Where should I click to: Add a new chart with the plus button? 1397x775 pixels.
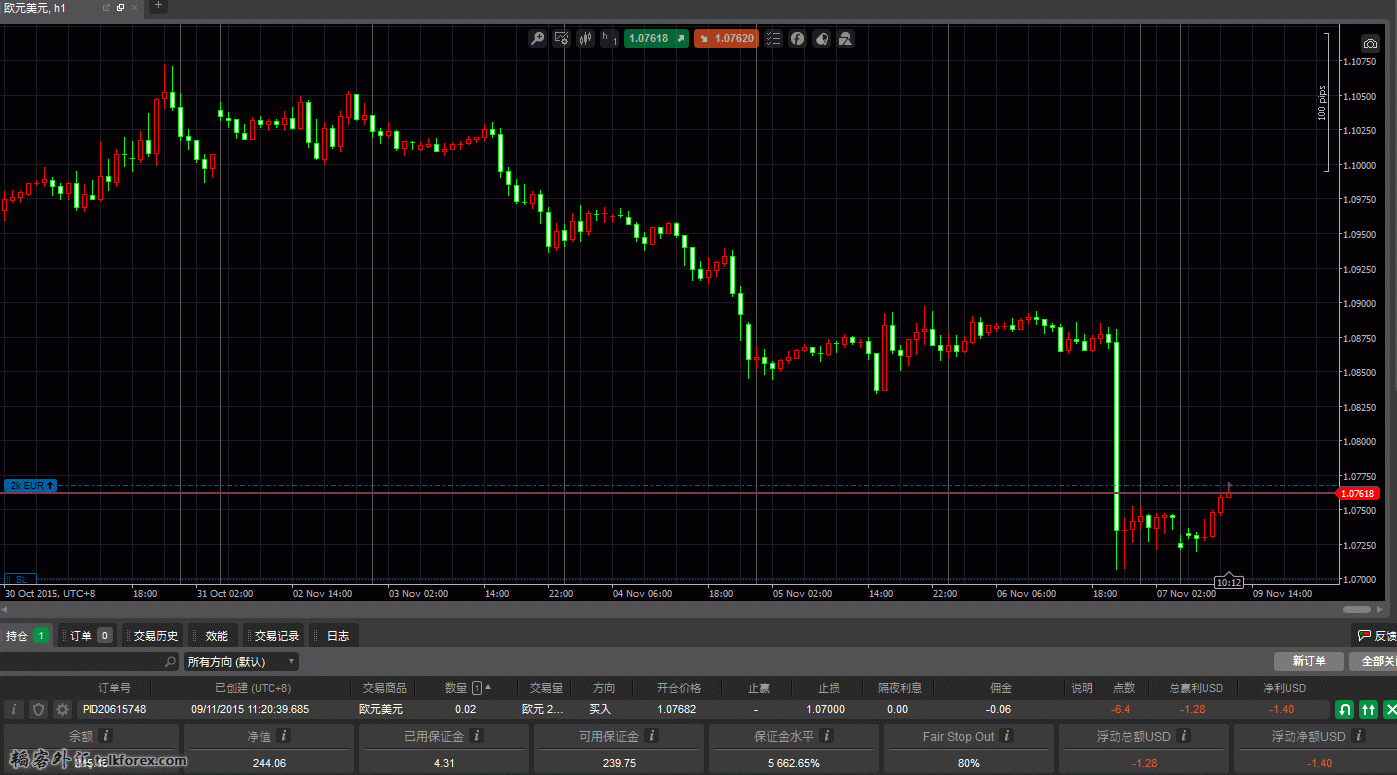(157, 6)
